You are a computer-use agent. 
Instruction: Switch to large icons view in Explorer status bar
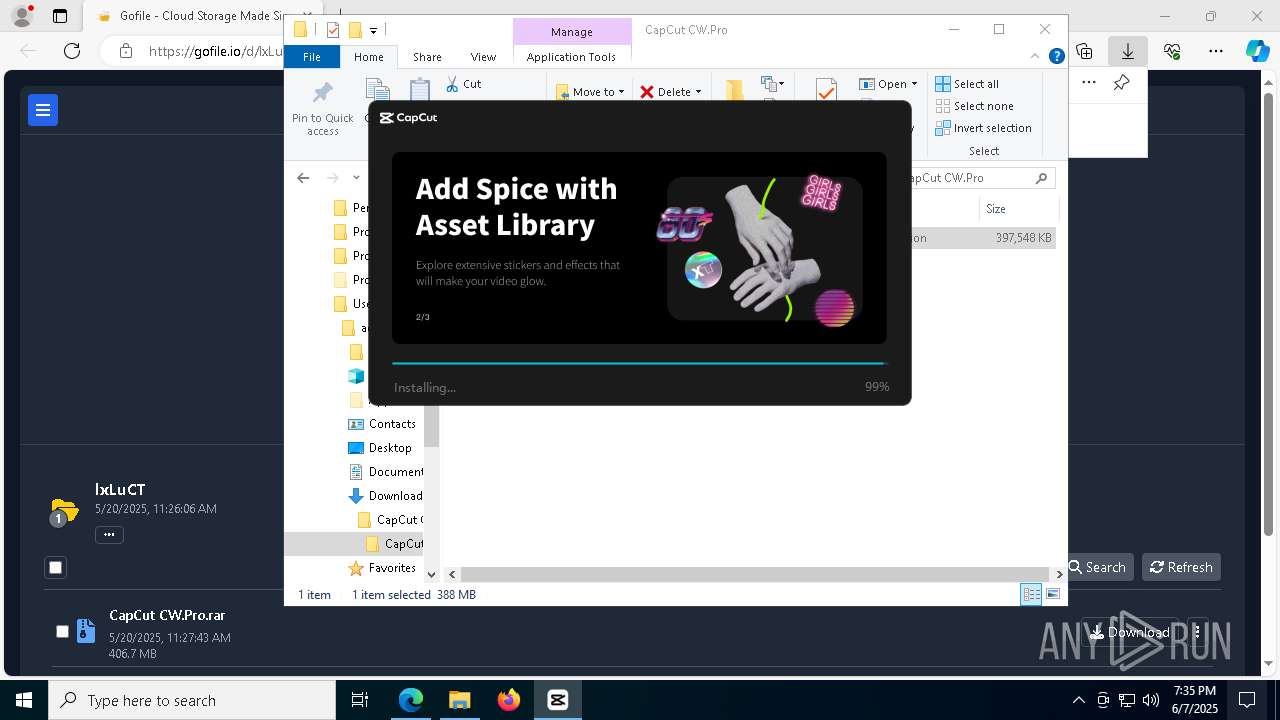1052,594
